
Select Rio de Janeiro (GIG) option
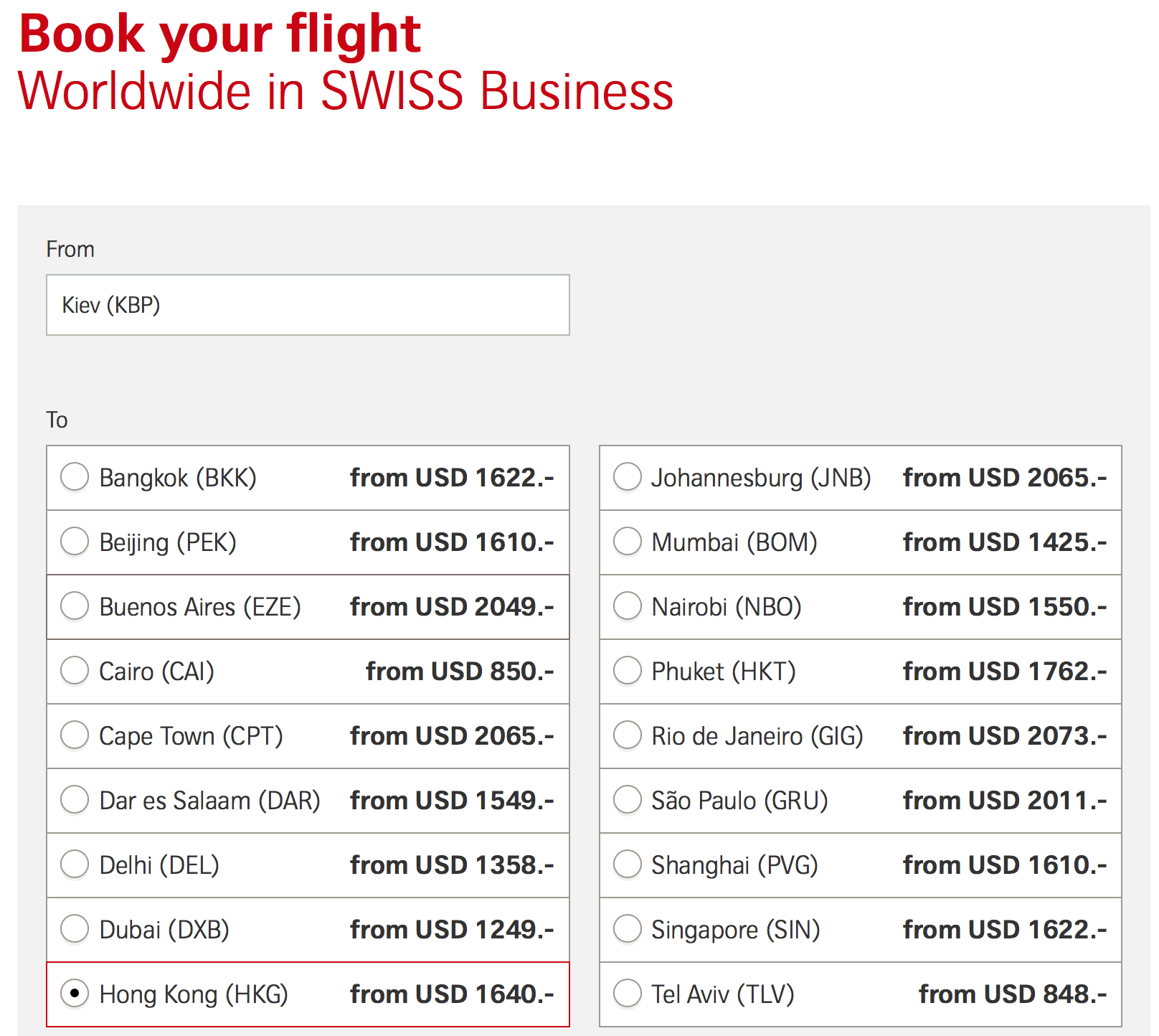628,735
